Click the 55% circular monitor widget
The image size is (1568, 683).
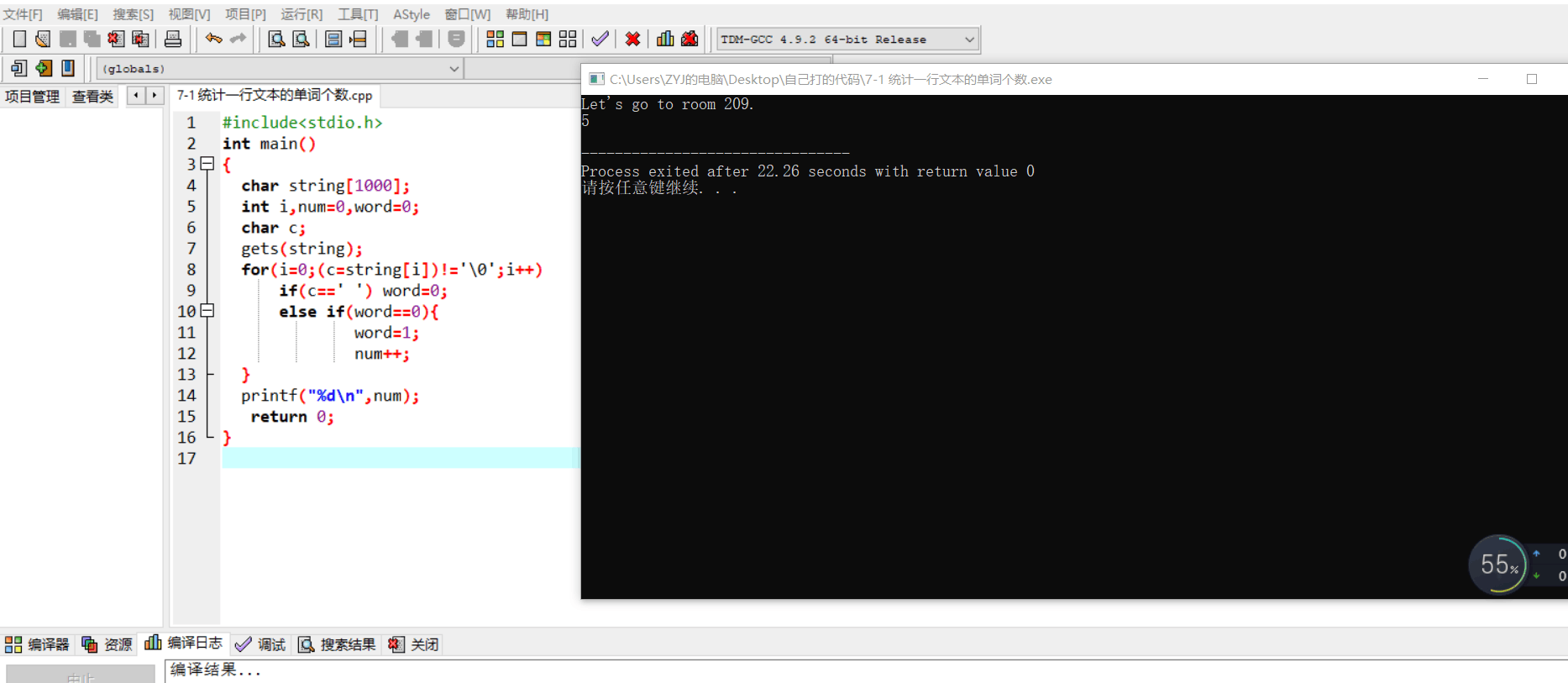[x=1498, y=565]
